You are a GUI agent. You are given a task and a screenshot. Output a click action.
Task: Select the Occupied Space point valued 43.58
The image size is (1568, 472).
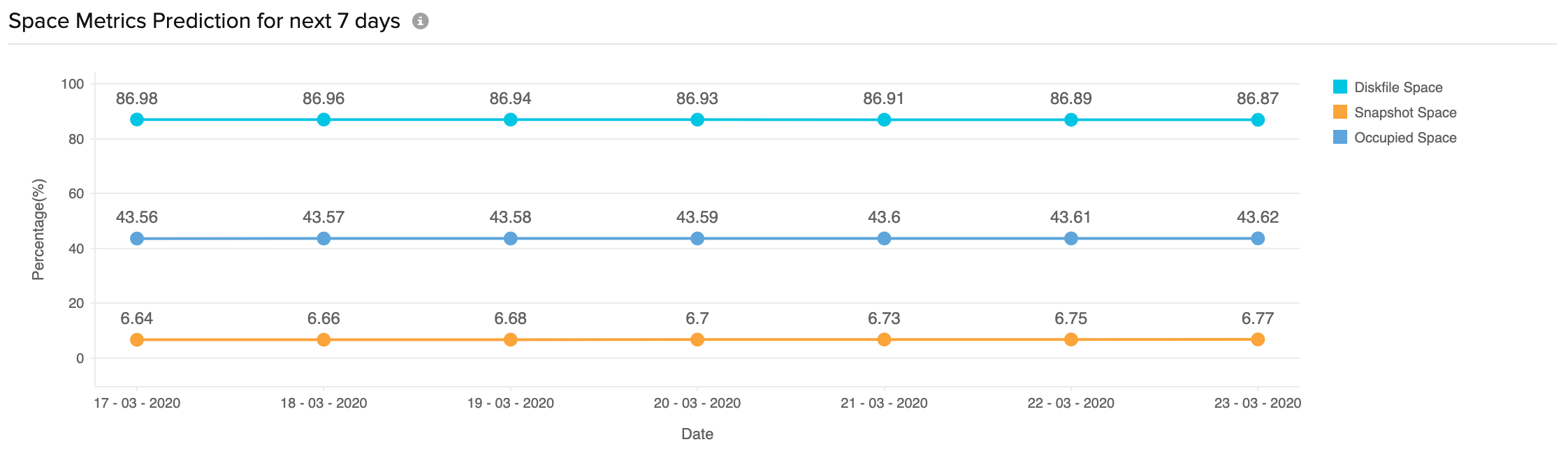point(511,239)
